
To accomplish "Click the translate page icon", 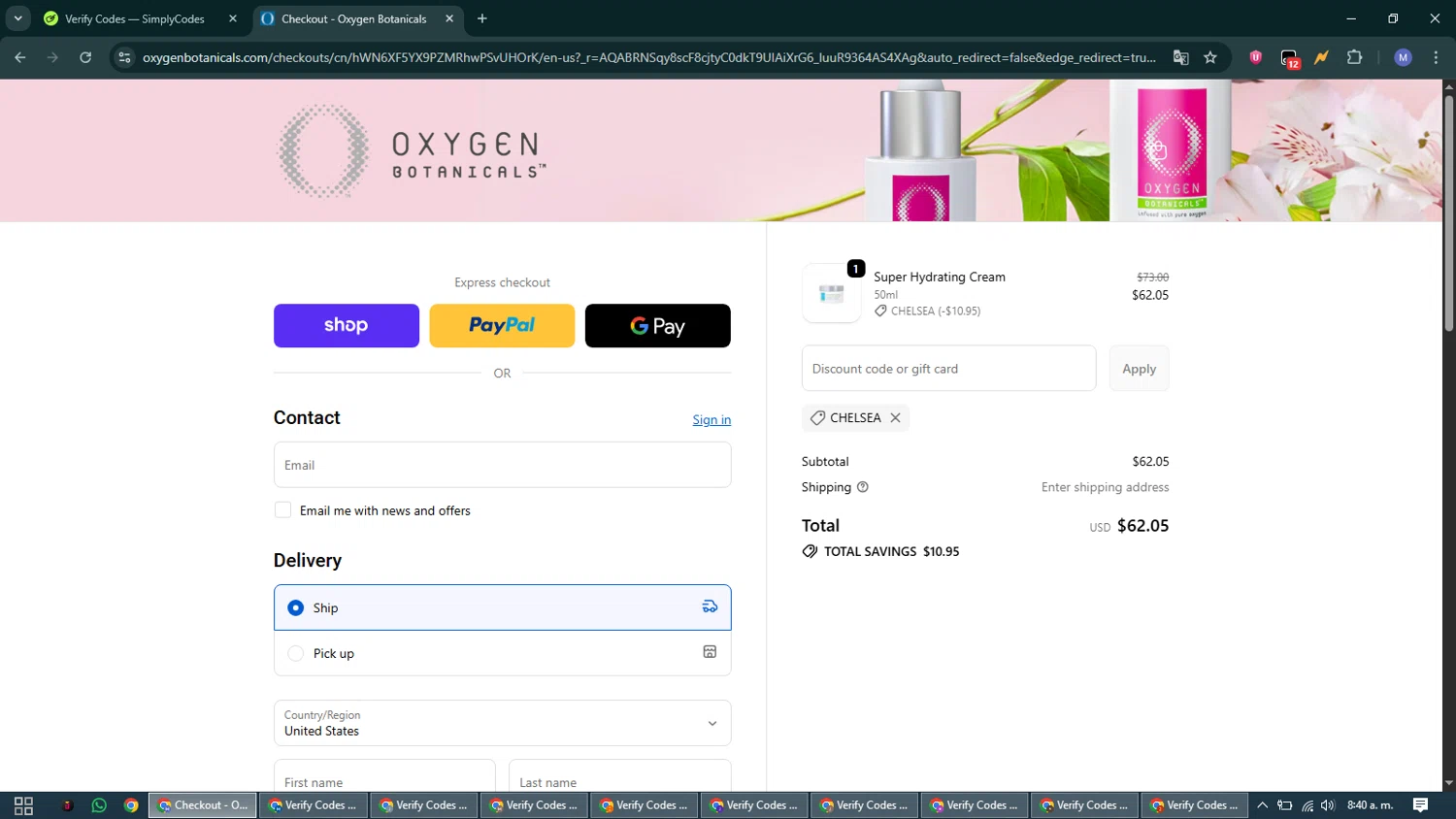I will point(1180,57).
